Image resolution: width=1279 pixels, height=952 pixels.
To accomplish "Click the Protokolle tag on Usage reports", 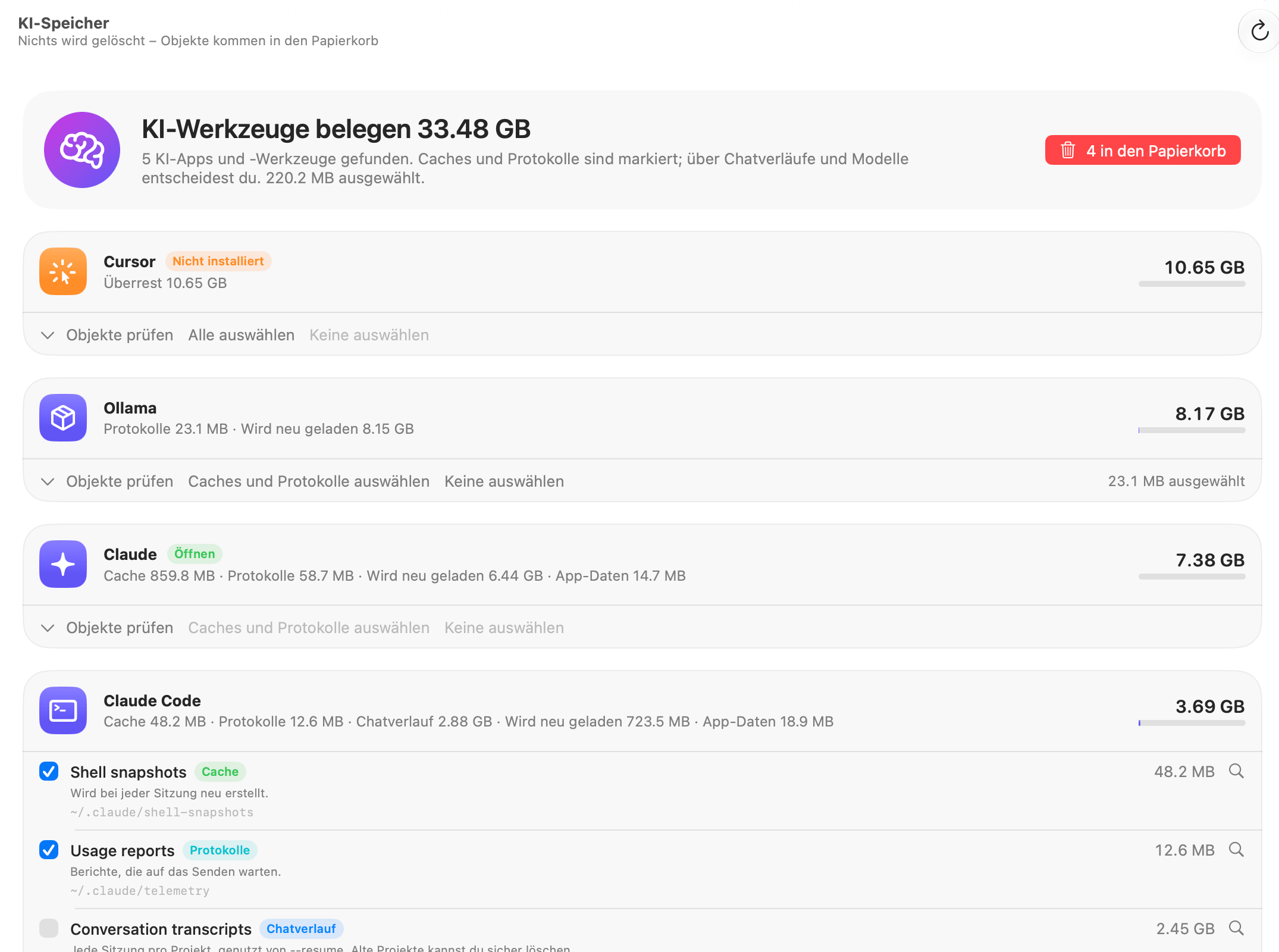I will tap(220, 850).
